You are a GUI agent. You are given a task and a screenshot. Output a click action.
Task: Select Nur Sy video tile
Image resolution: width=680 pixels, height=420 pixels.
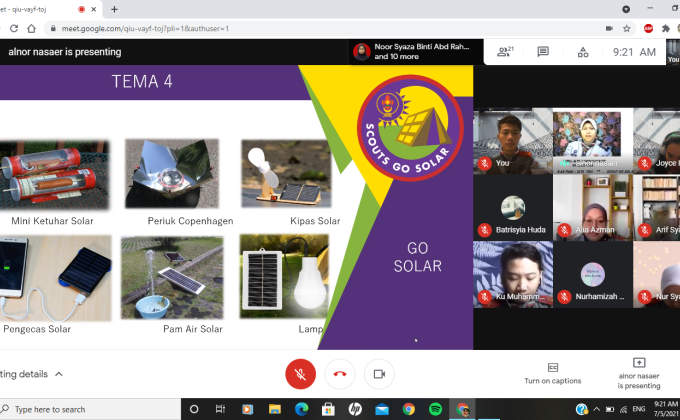tap(657, 275)
